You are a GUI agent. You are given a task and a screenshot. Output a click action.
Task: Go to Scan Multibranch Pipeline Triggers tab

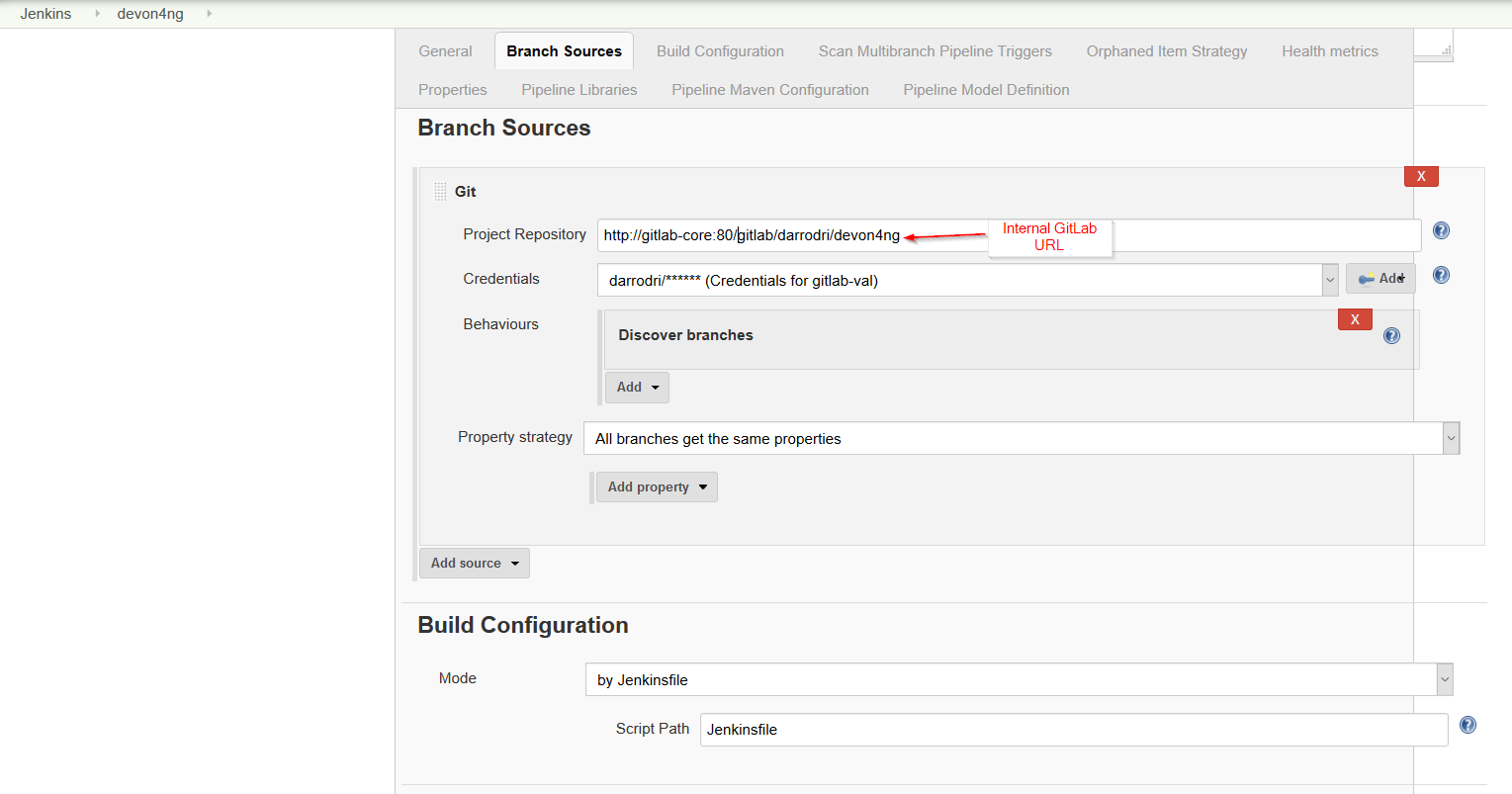pyautogui.click(x=934, y=51)
